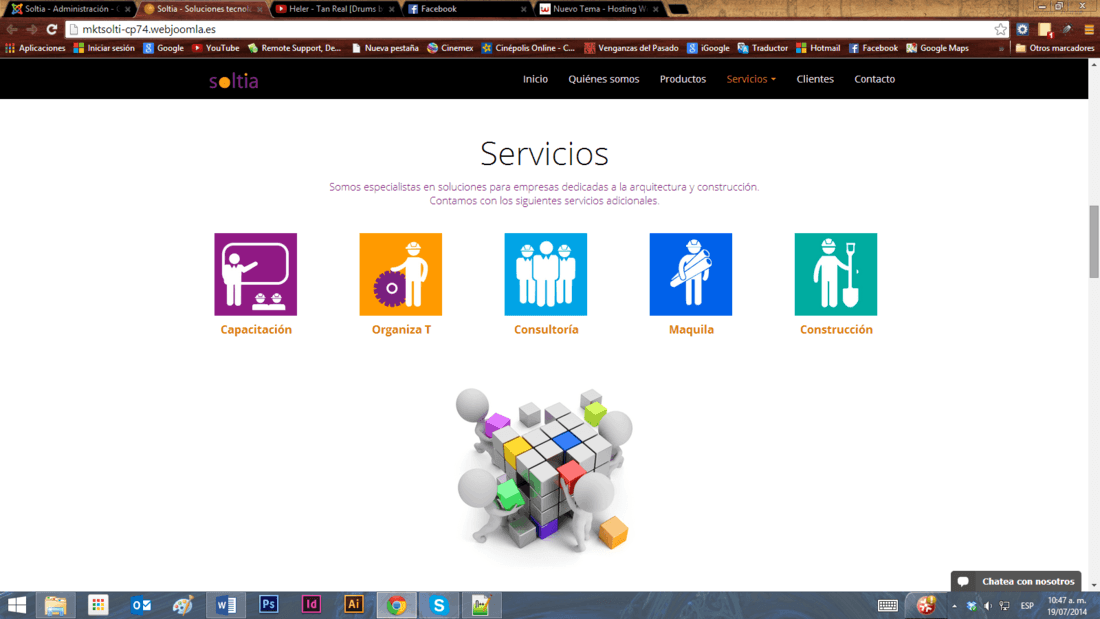Switch to Nuevo Tema - Hosting tab
This screenshot has height=619, width=1100.
[x=598, y=9]
